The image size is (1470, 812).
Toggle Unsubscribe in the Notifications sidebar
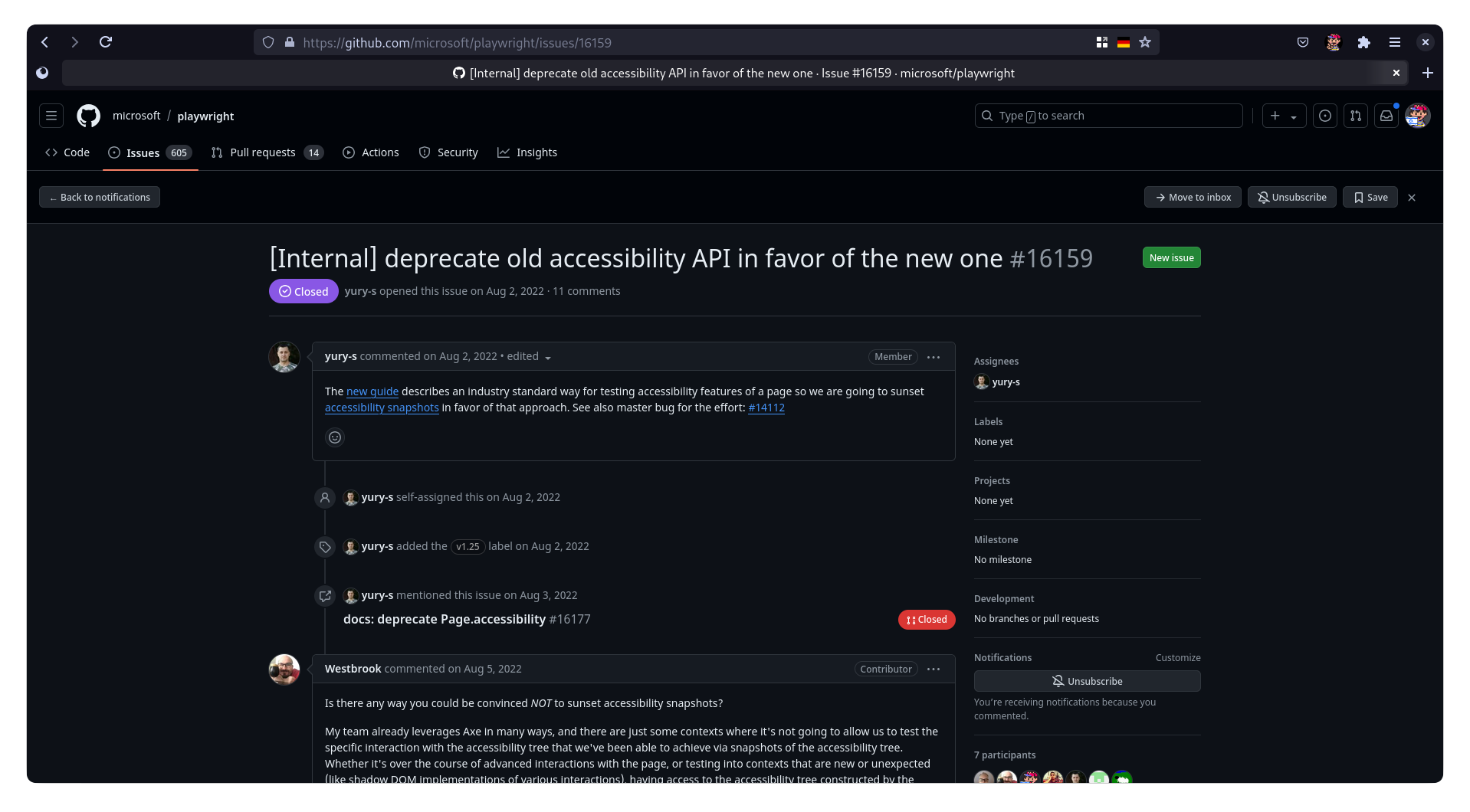click(1087, 680)
